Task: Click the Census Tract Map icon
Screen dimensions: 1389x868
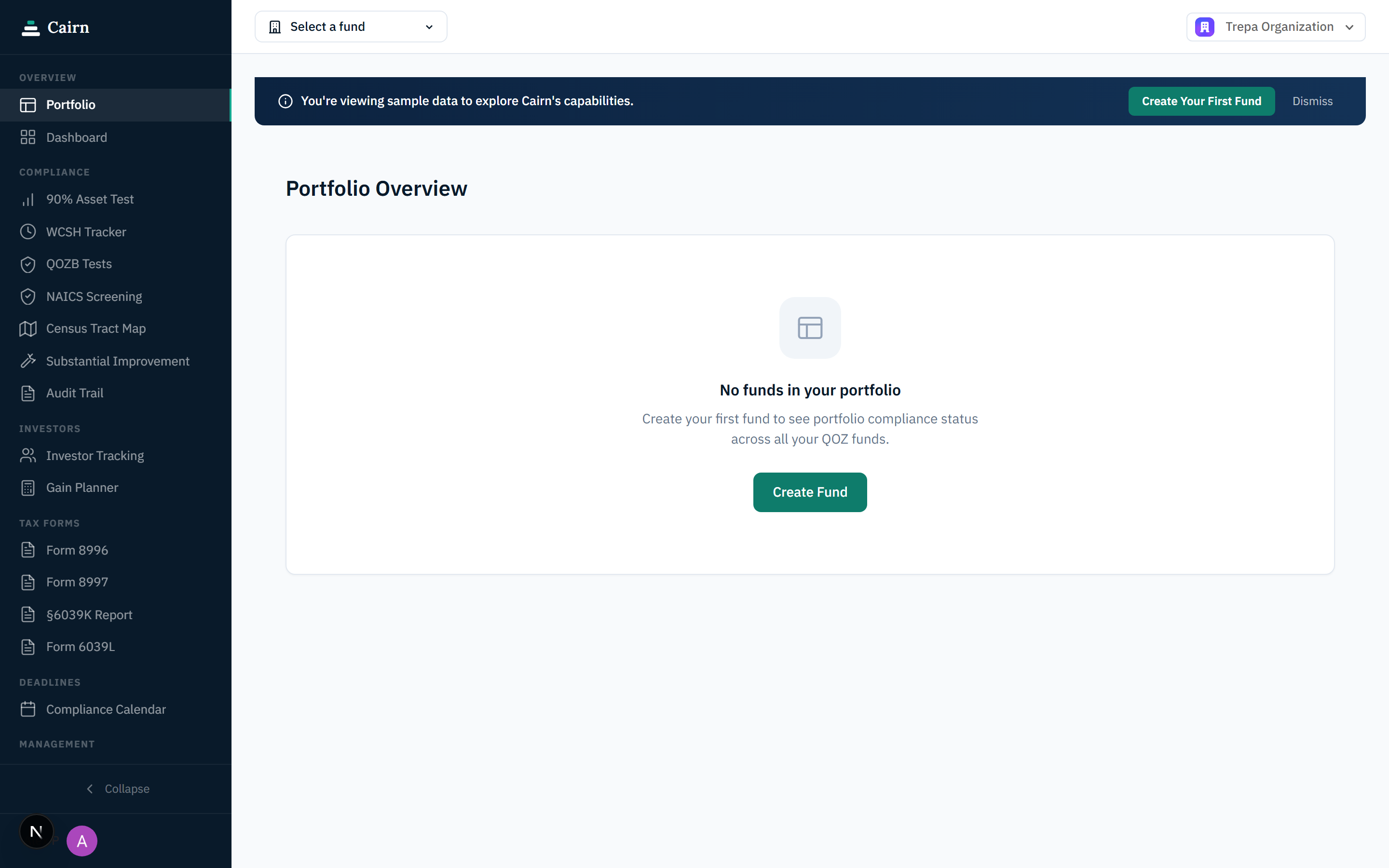Action: pos(27,328)
